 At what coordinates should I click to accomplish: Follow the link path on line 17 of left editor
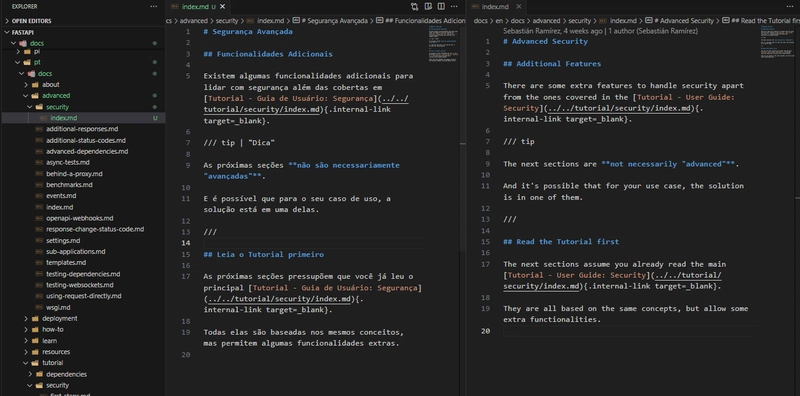(280, 299)
